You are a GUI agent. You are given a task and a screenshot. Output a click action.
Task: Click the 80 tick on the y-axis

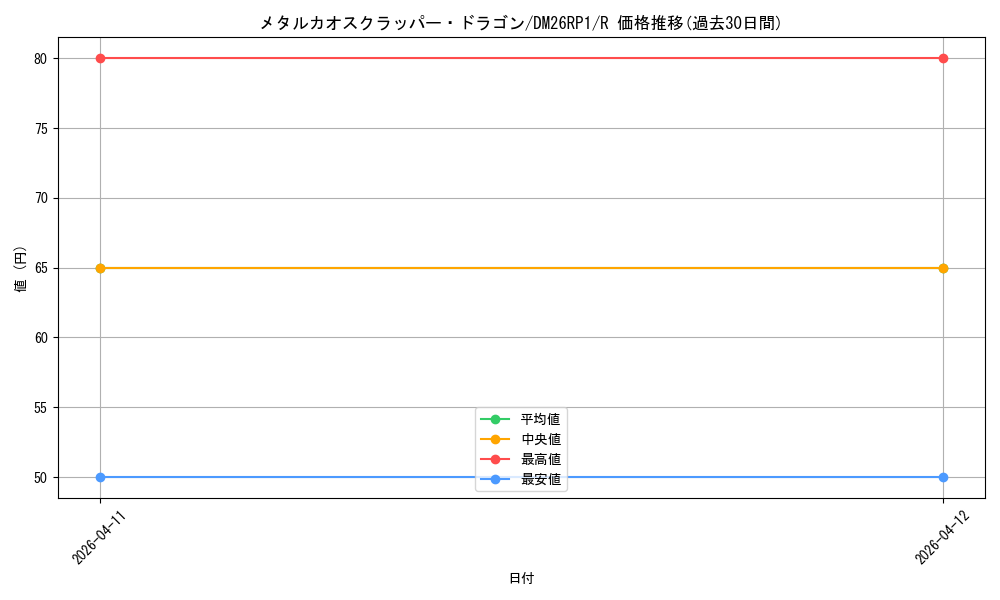tap(41, 58)
